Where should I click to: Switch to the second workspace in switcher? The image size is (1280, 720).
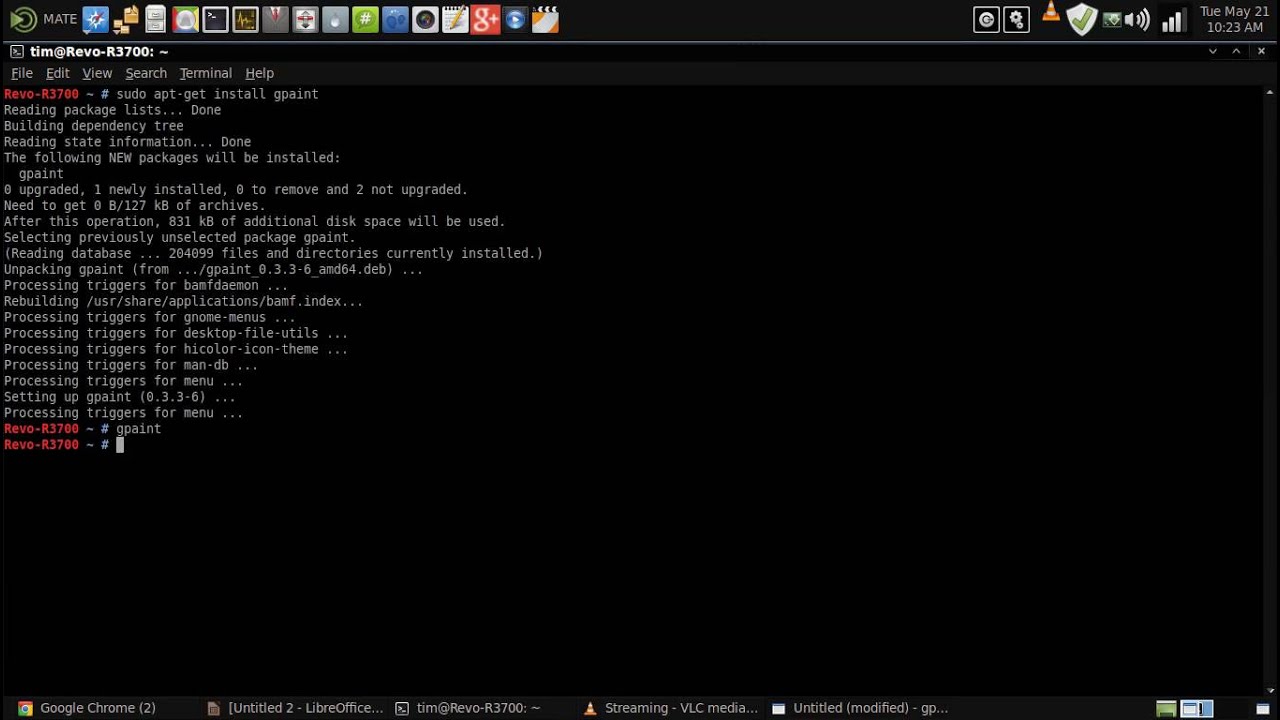click(1196, 708)
